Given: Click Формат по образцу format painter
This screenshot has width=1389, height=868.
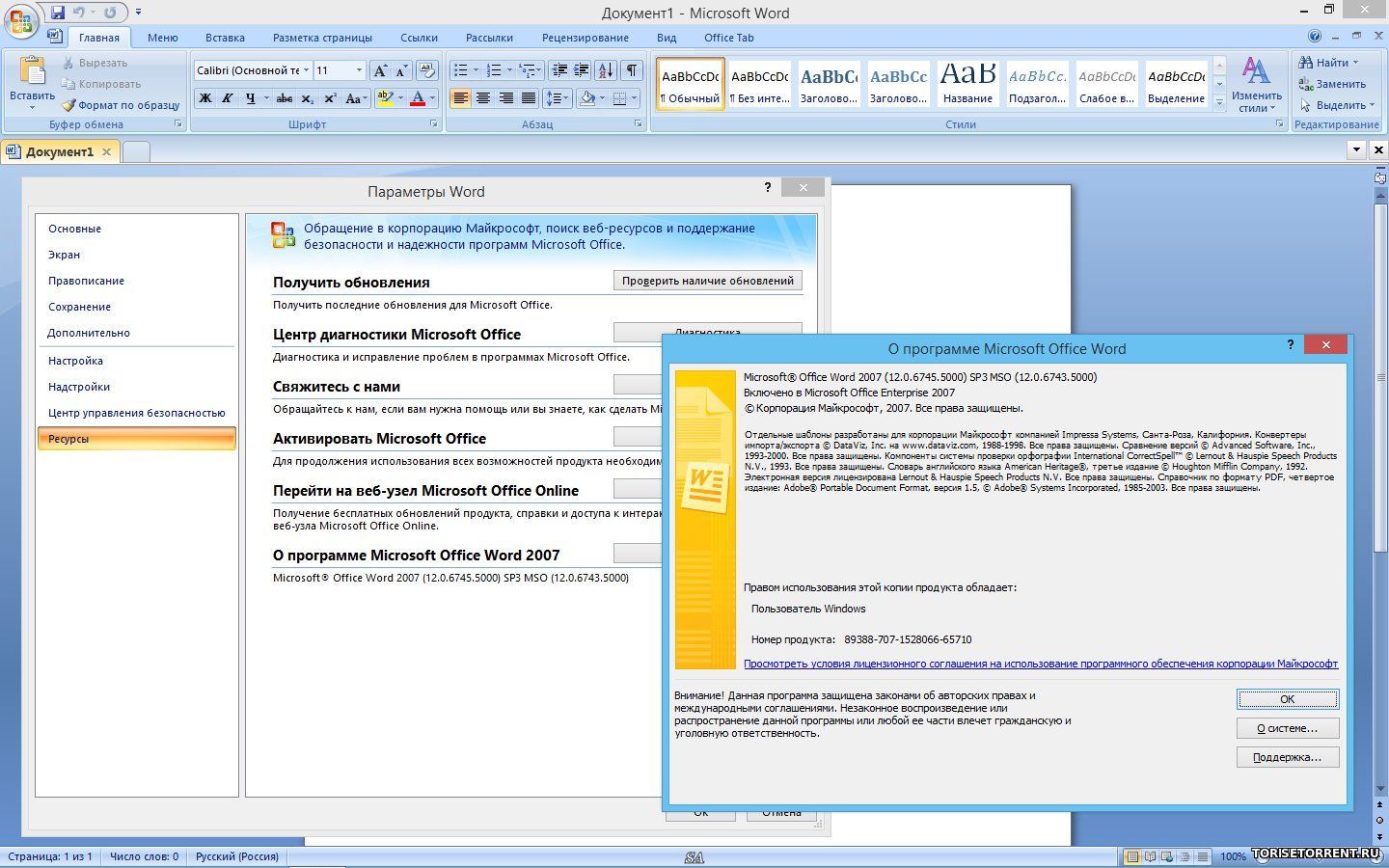Looking at the screenshot, I should pyautogui.click(x=122, y=105).
